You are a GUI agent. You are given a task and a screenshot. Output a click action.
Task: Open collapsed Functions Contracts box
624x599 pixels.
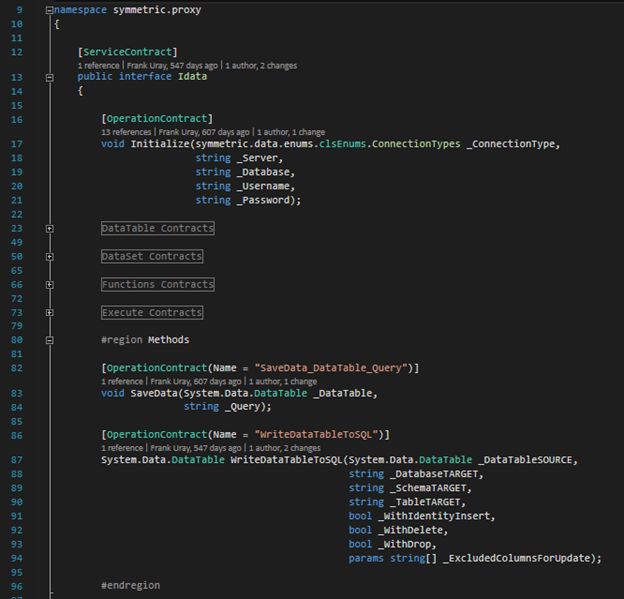click(158, 285)
